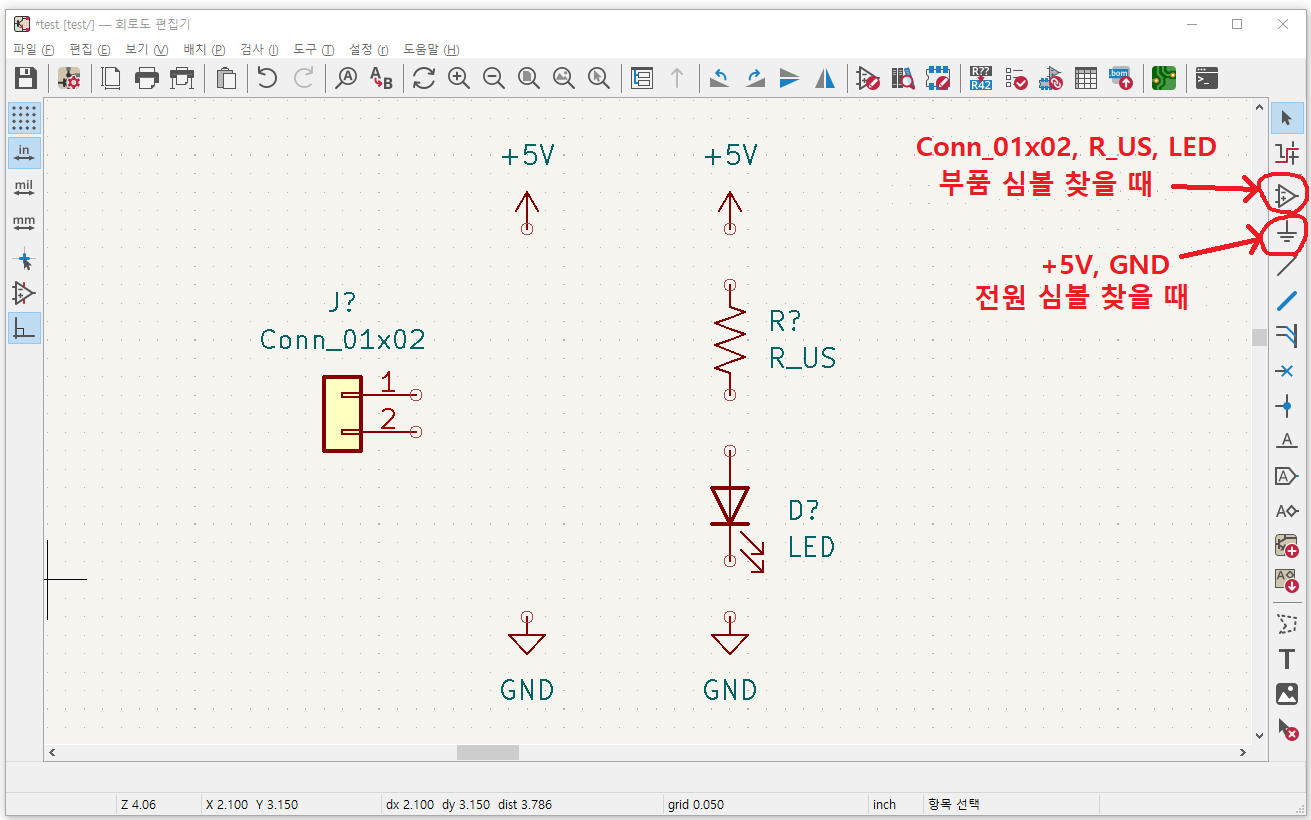Zoom to fit page icon
Screen dimensions: 1311x820
coord(529,78)
